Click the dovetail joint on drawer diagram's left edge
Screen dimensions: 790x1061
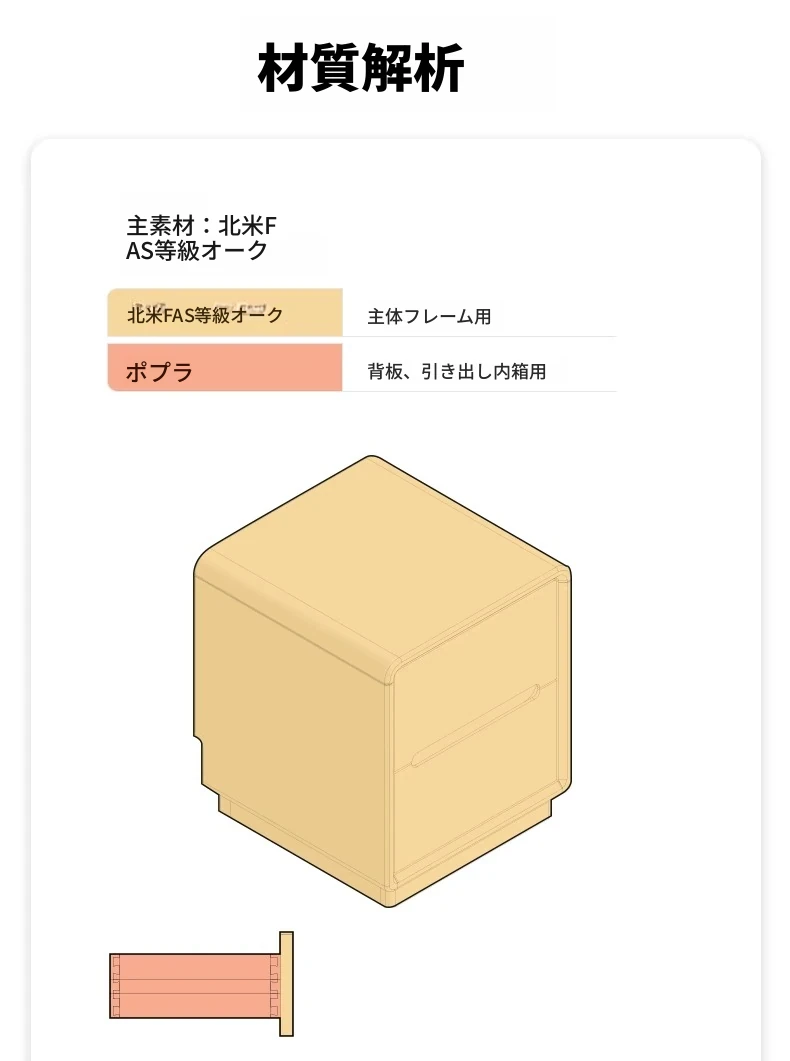115,986
